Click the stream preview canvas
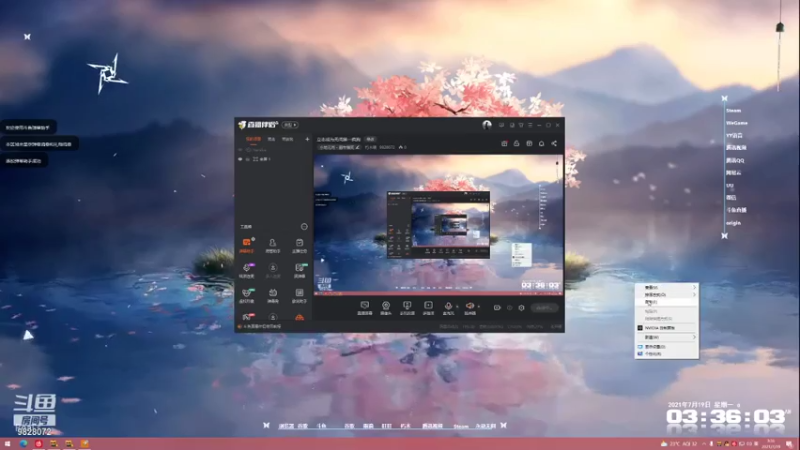This screenshot has height=450, width=800. click(x=438, y=224)
